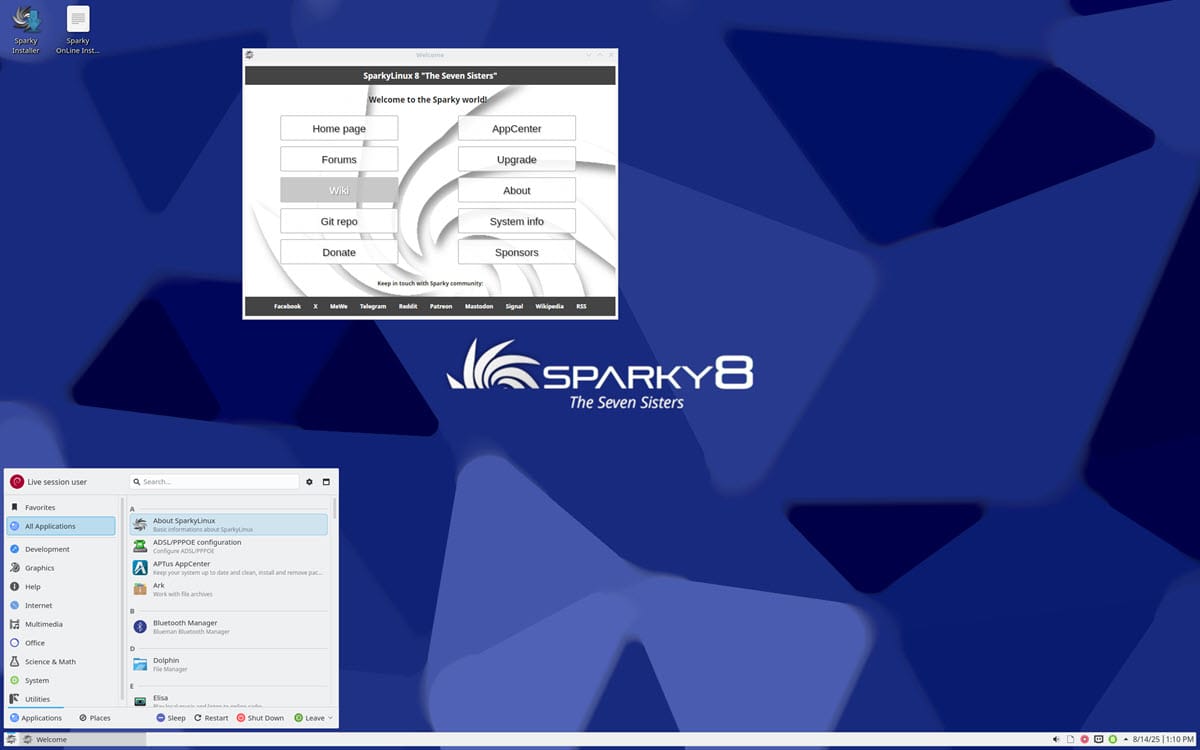Open the MeWe community link

pyautogui.click(x=339, y=306)
